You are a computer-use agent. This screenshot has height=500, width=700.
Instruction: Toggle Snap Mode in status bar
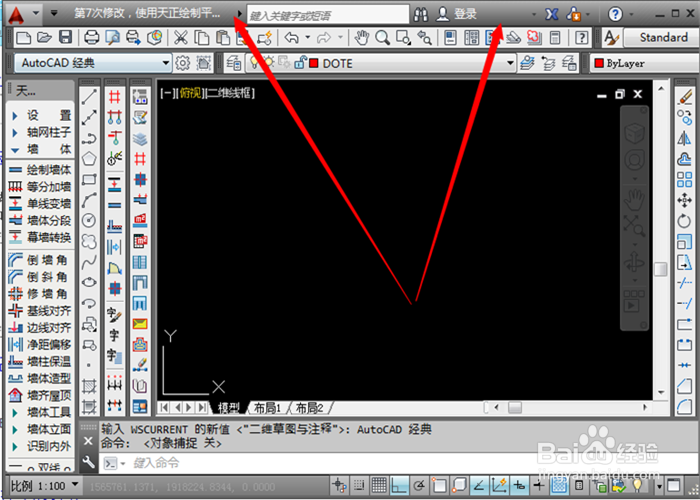tap(359, 485)
